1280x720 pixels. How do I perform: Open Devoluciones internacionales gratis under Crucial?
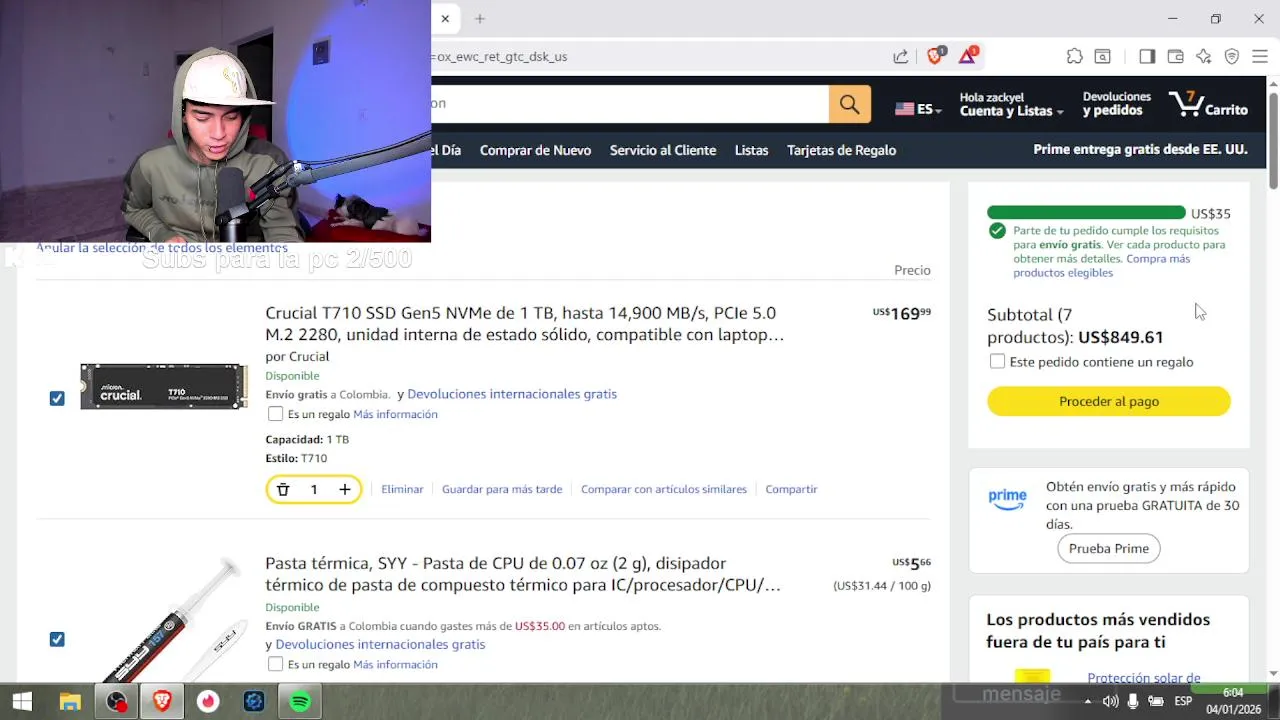pos(512,394)
